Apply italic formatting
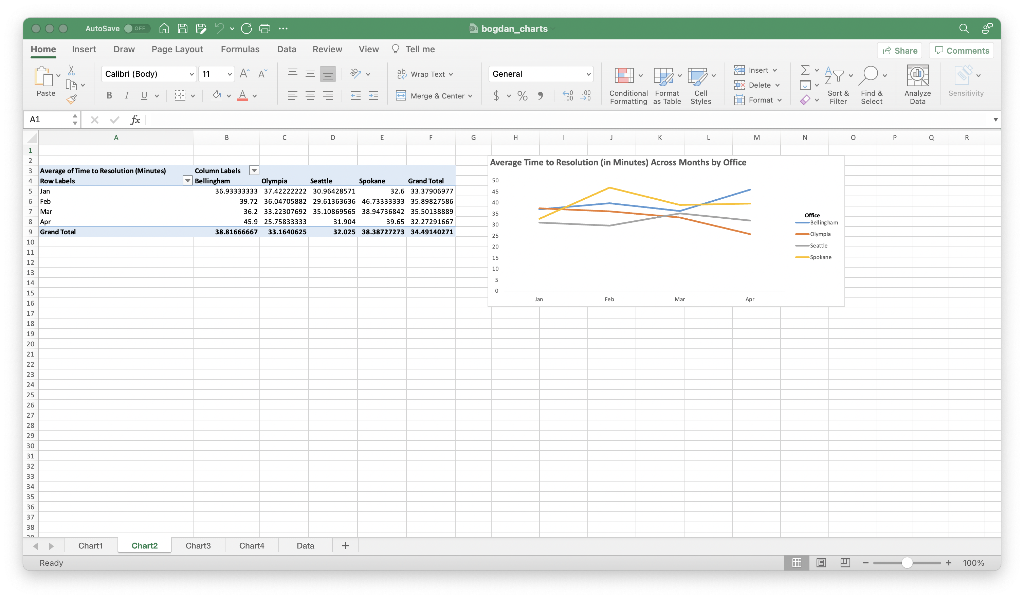Screen dimensions: 1024x599 tap(127, 95)
